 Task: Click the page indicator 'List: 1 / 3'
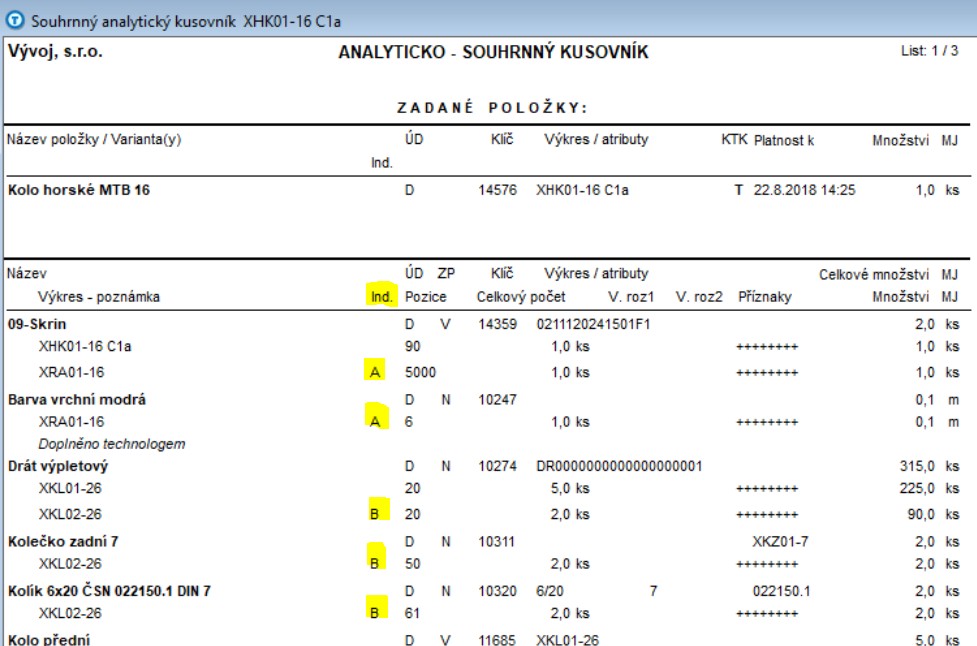[930, 51]
